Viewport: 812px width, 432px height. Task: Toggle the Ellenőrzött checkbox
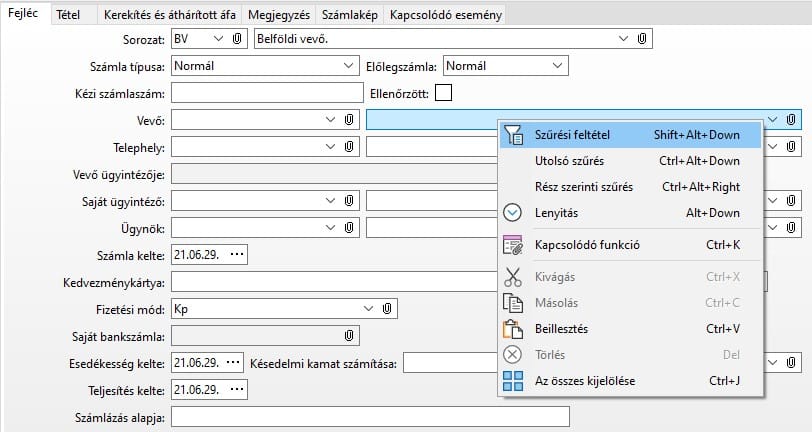coord(443,93)
